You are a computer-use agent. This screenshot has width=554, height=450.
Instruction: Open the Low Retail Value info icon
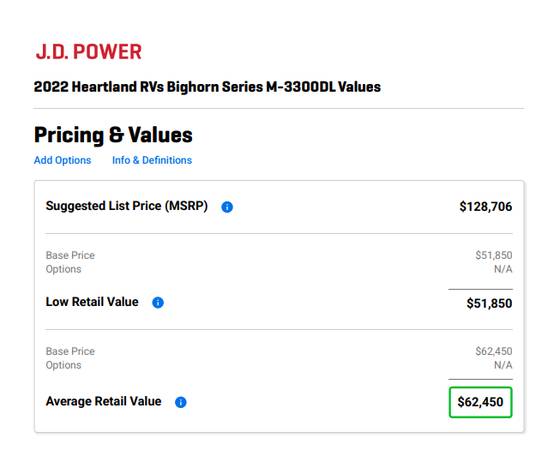click(x=158, y=303)
